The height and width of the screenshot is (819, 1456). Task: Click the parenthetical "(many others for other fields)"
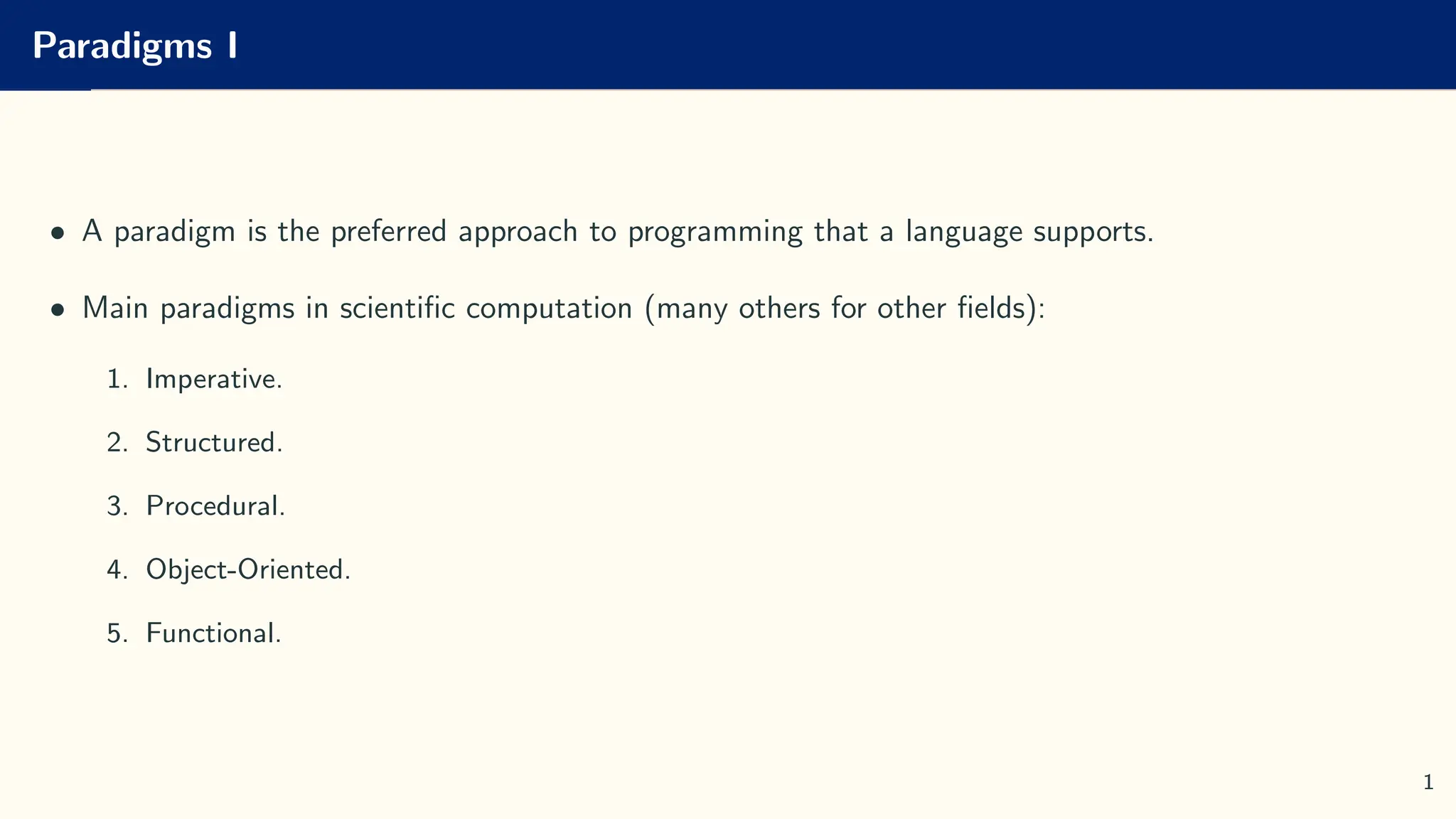click(845, 309)
